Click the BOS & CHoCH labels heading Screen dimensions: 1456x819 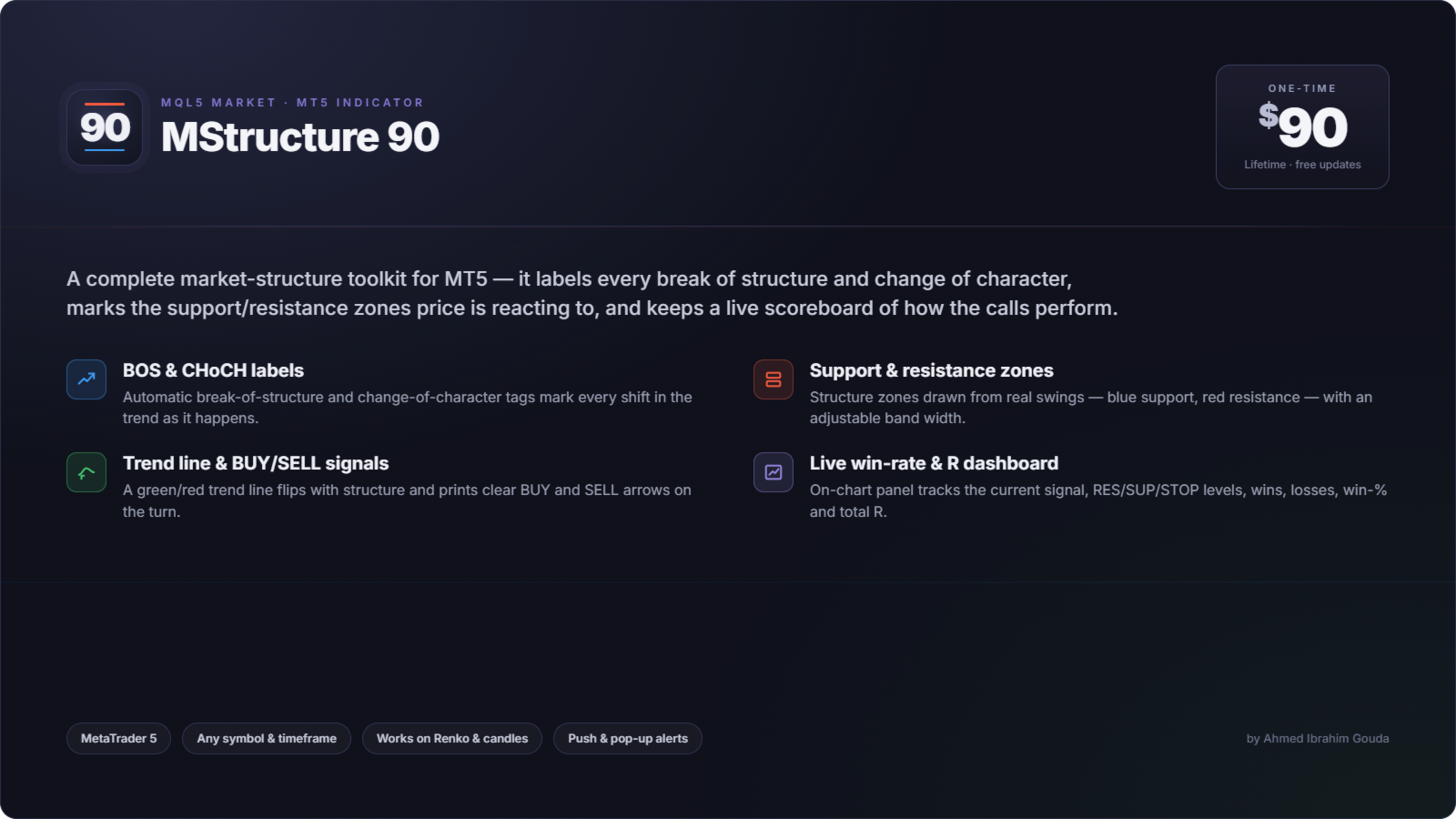click(x=213, y=370)
